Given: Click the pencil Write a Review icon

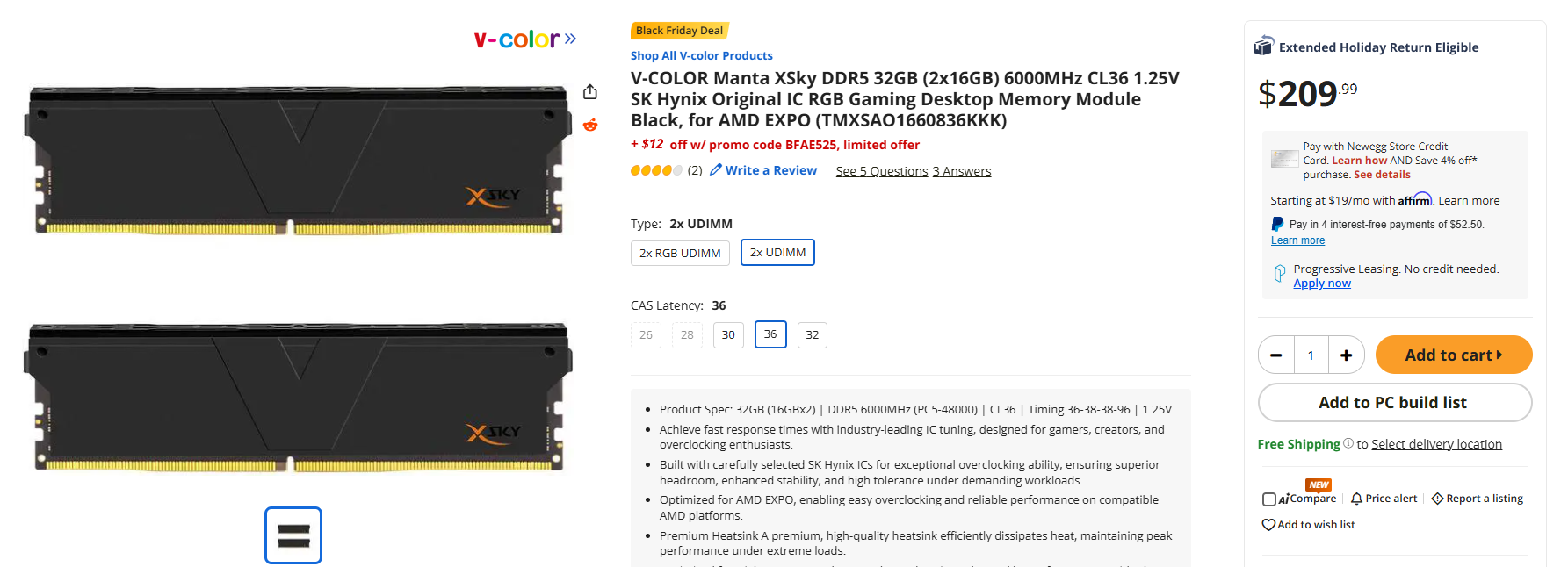Looking at the screenshot, I should tap(716, 170).
